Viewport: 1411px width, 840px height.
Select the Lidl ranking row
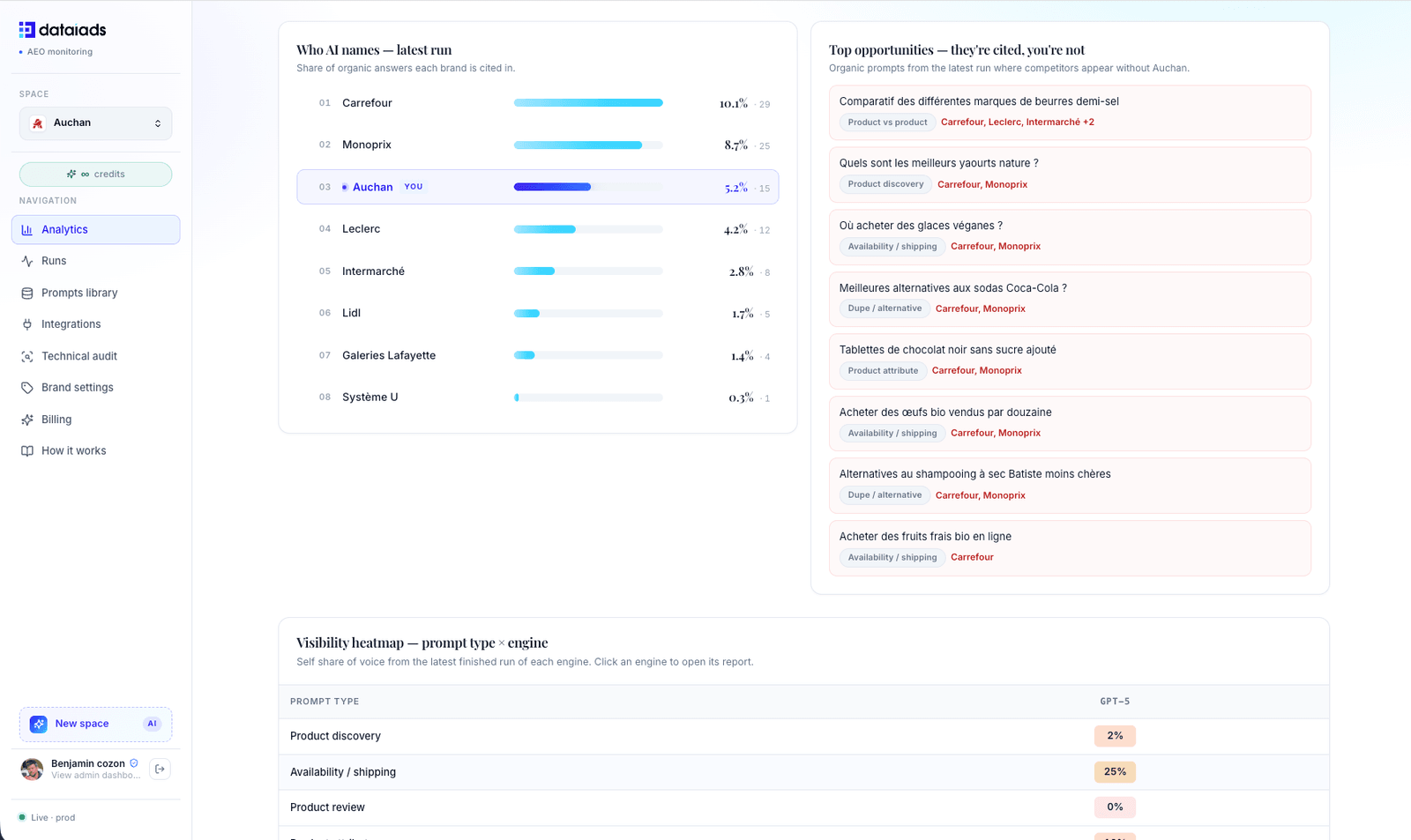538,313
